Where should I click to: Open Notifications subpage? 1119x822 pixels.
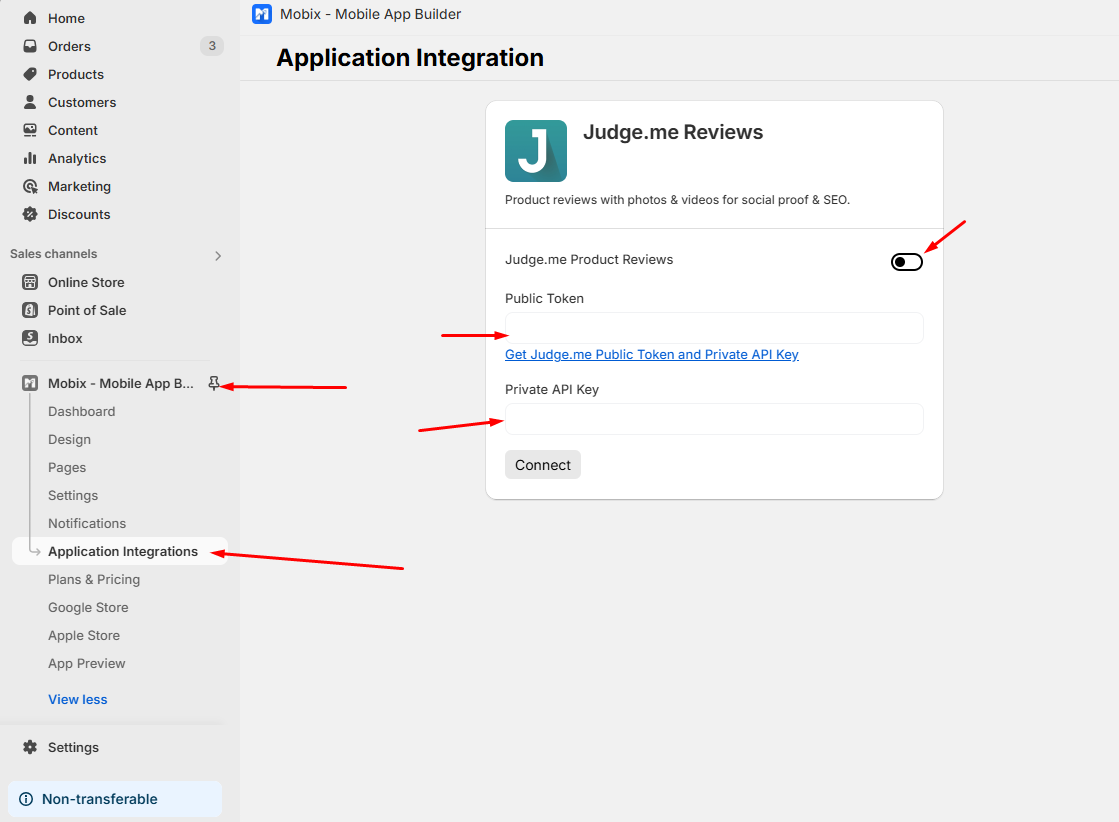[87, 523]
